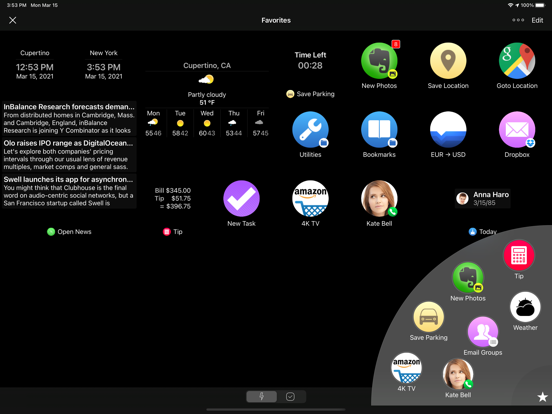Close the Favorites screen with X
This screenshot has height=414, width=552.
[x=13, y=20]
